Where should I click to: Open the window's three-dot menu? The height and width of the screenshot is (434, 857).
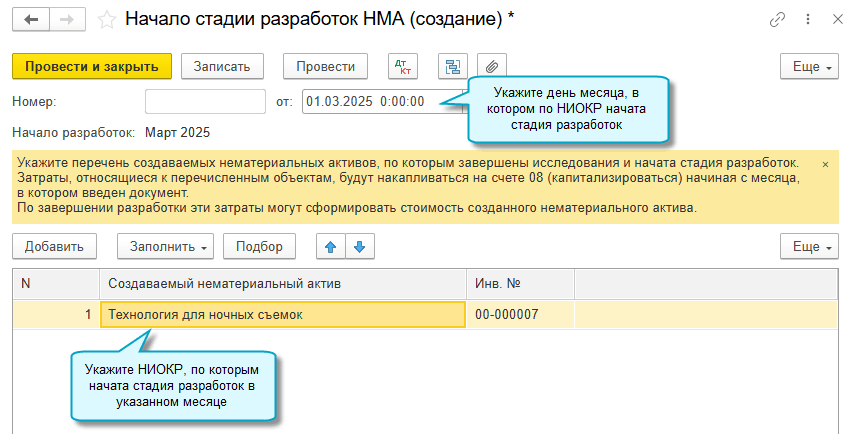click(808, 20)
